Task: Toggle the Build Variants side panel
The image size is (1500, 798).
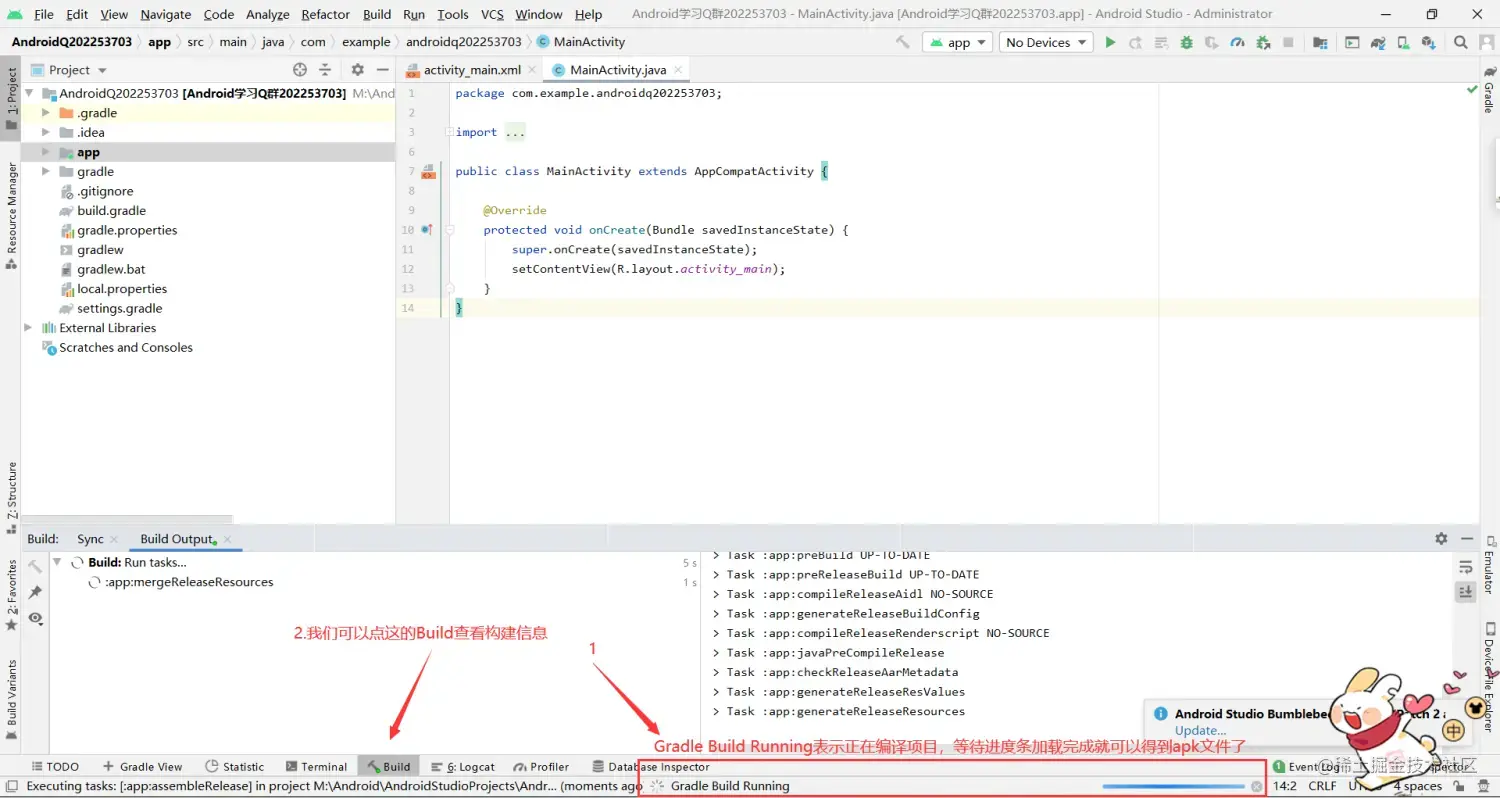Action: (11, 700)
